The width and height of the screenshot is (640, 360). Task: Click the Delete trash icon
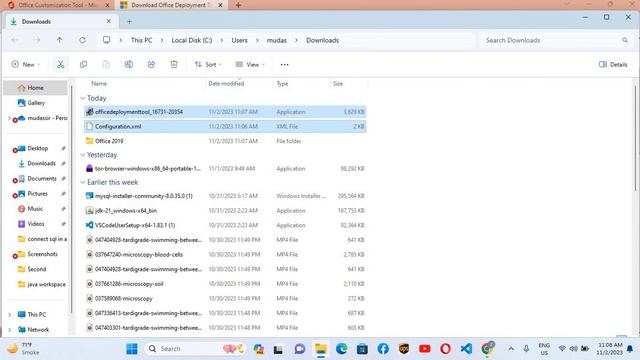point(174,64)
